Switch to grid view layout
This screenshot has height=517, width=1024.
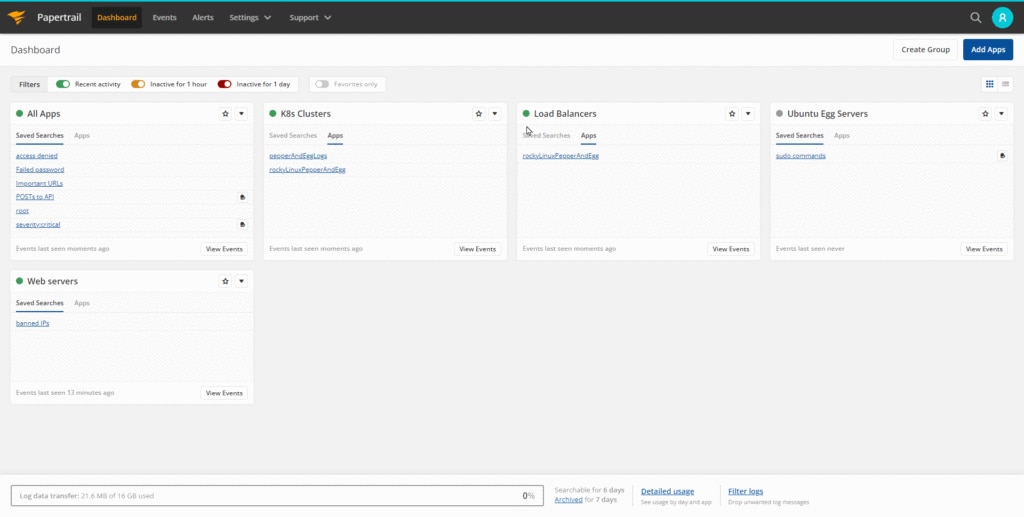[x=989, y=84]
